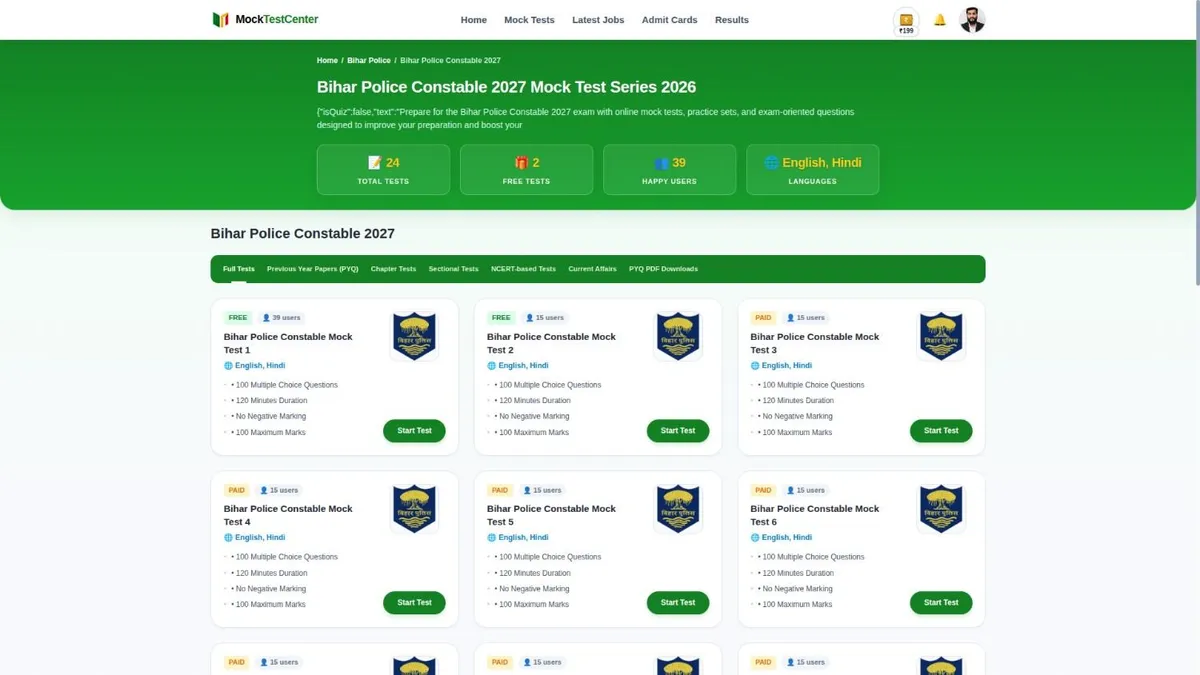
Task: Click Bihar Police badge on Mock Test 1
Action: [x=414, y=336]
